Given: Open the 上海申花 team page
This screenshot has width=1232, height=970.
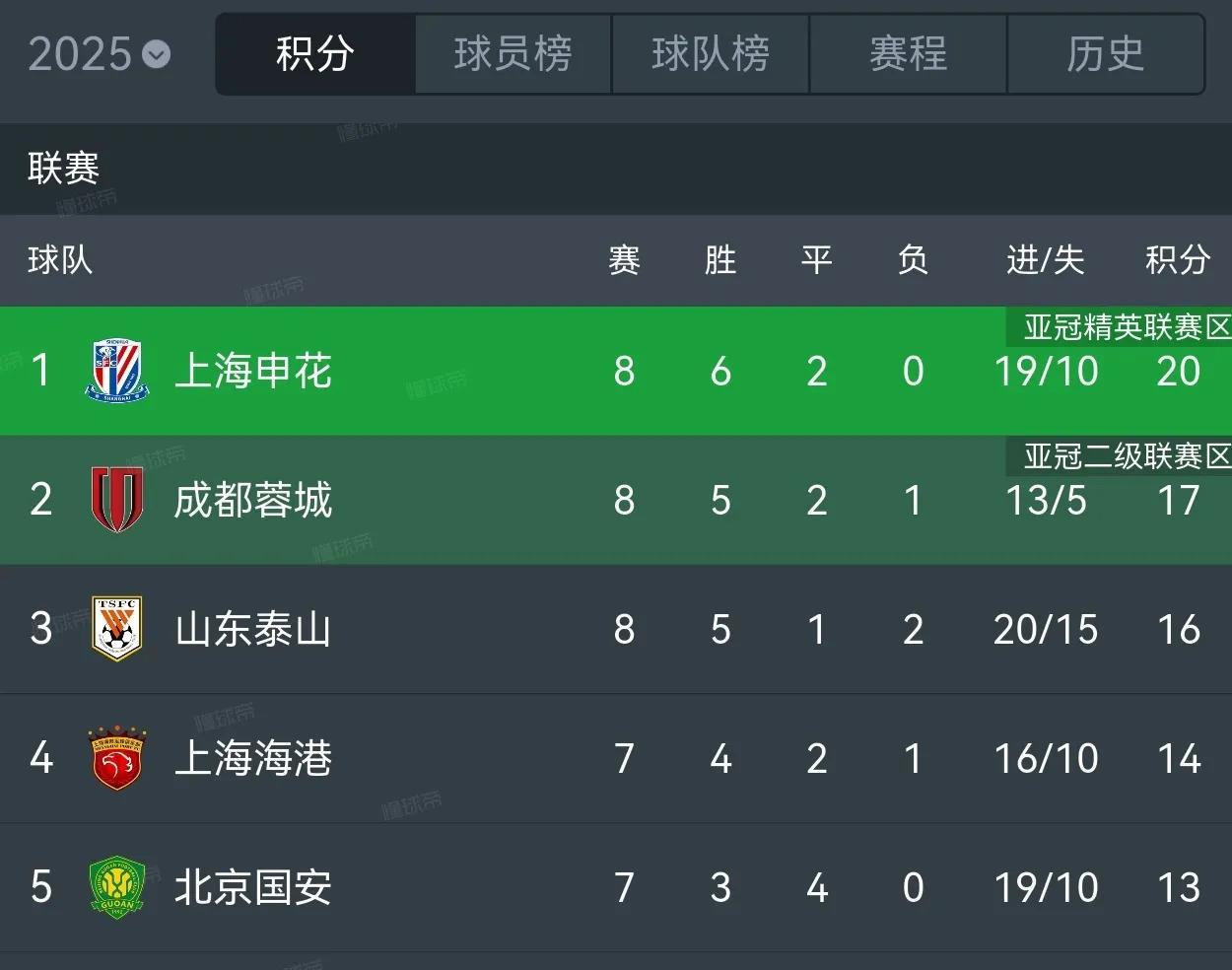Looking at the screenshot, I should [252, 371].
